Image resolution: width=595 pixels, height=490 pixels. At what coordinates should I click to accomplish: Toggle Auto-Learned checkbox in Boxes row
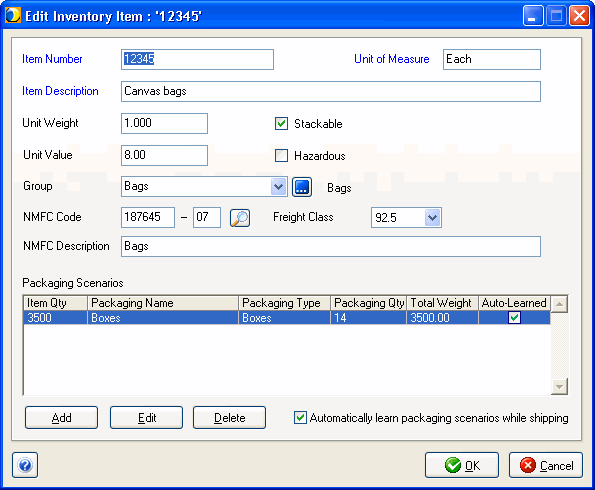pos(514,317)
